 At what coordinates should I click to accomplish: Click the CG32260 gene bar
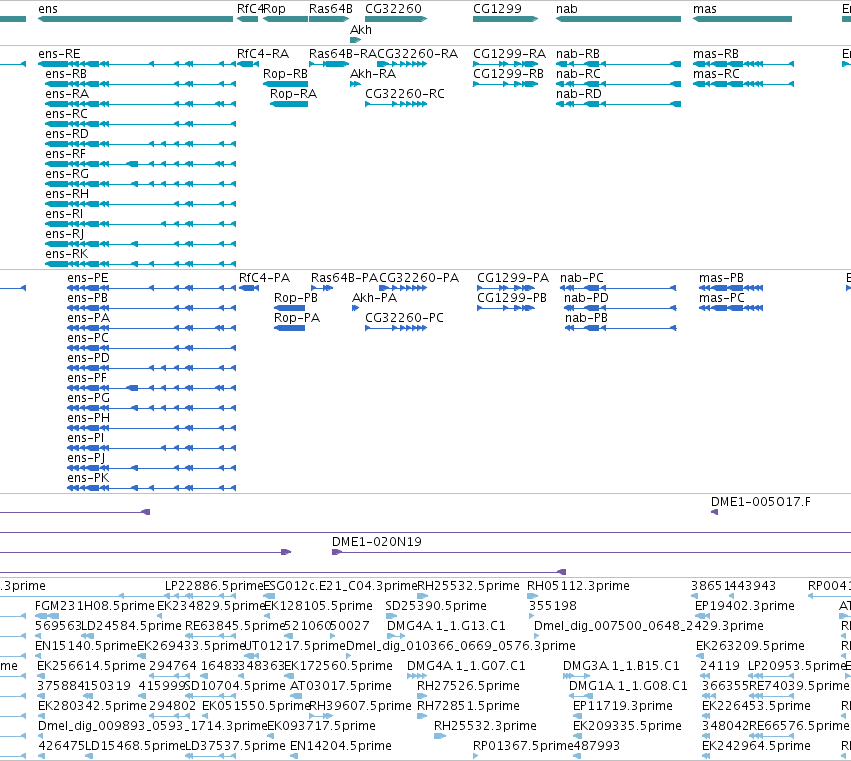[x=396, y=19]
